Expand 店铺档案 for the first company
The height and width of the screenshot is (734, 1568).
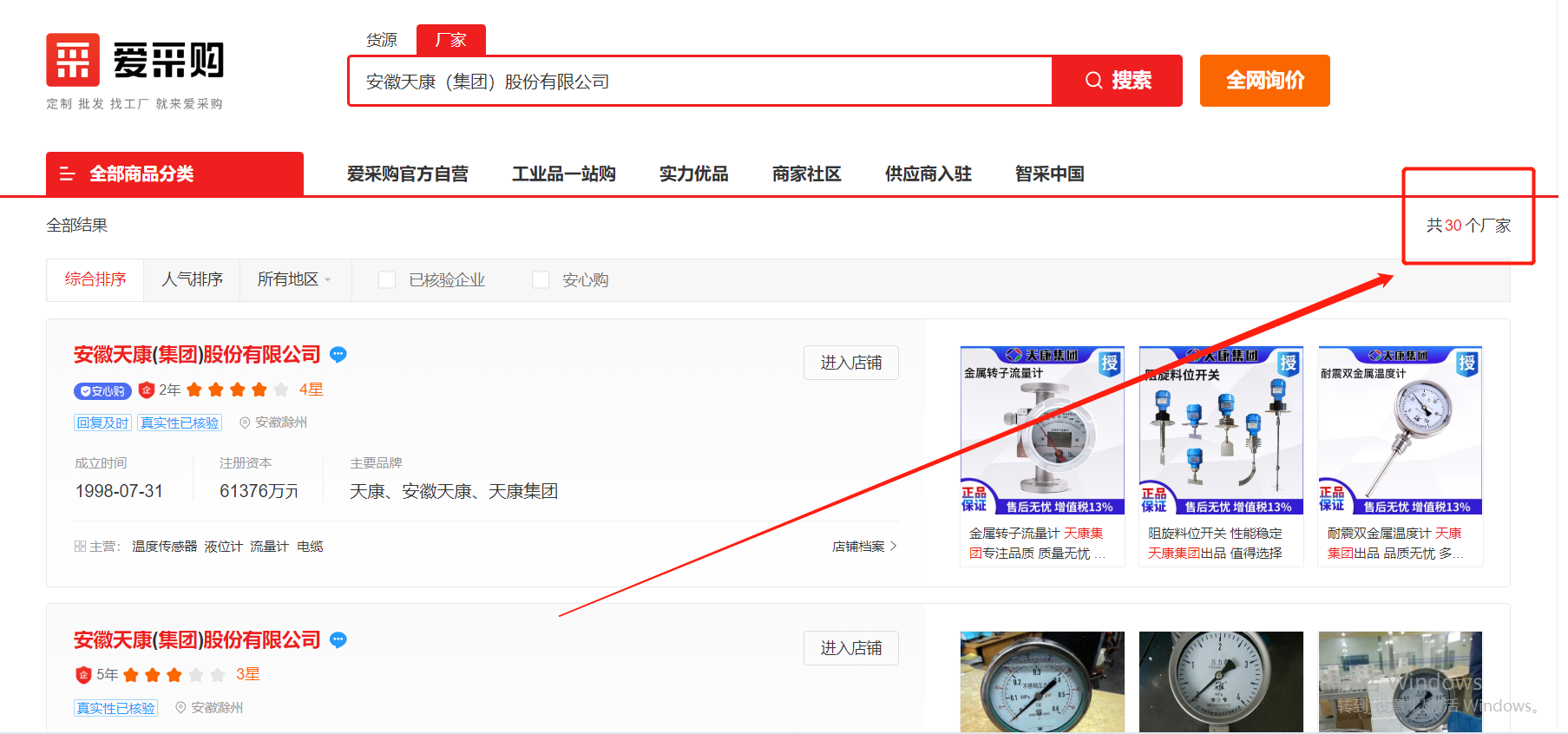(x=863, y=547)
